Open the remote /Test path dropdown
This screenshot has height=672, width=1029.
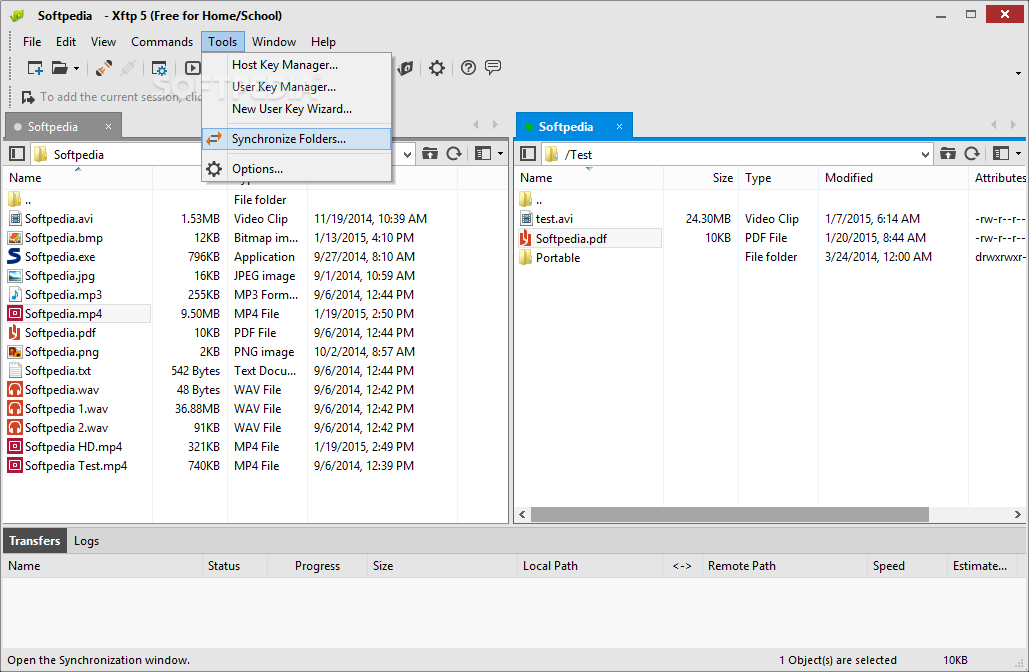coord(925,154)
